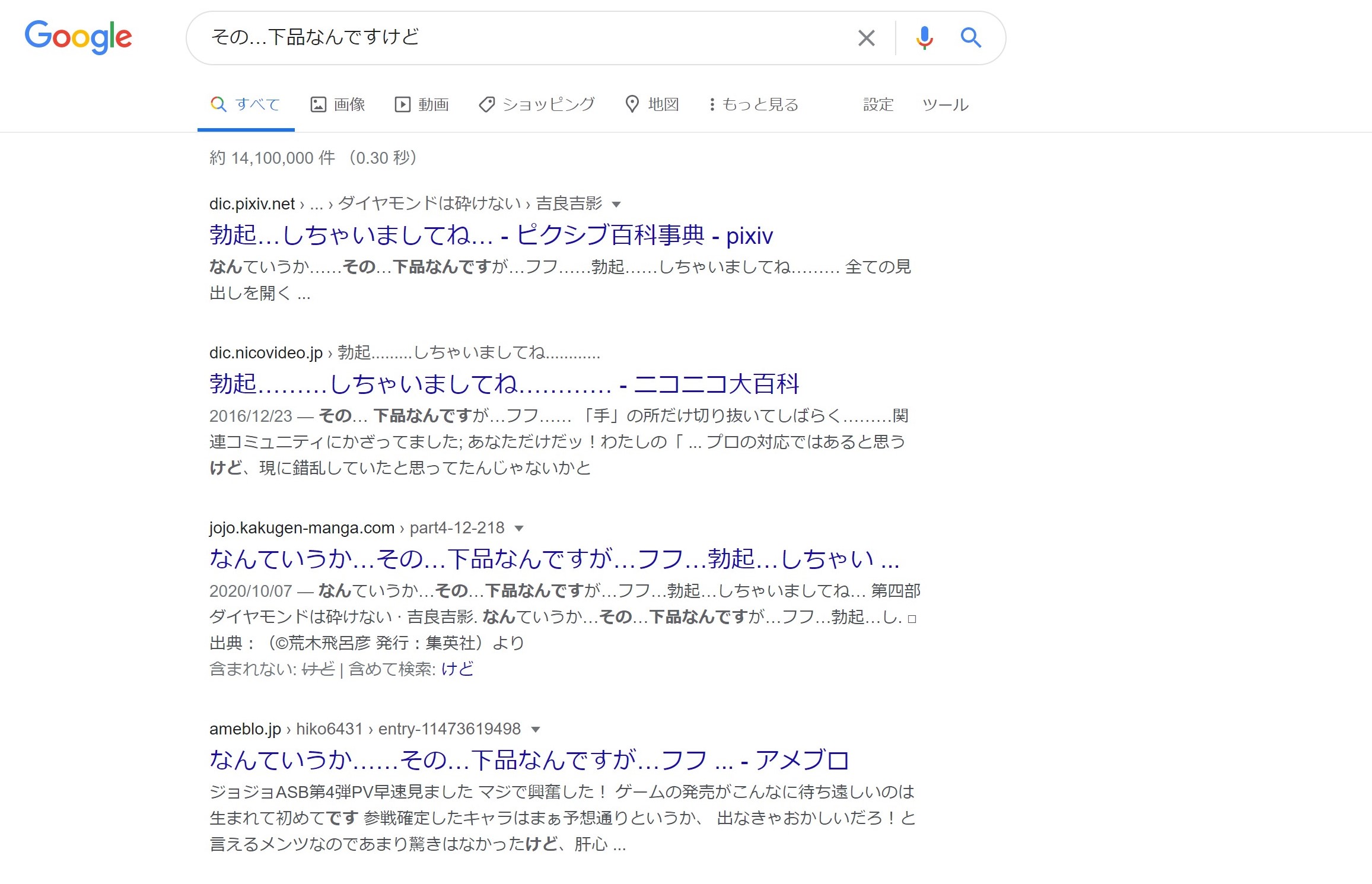Select the すべて tab
This screenshot has height=884, width=1372.
pos(246,104)
